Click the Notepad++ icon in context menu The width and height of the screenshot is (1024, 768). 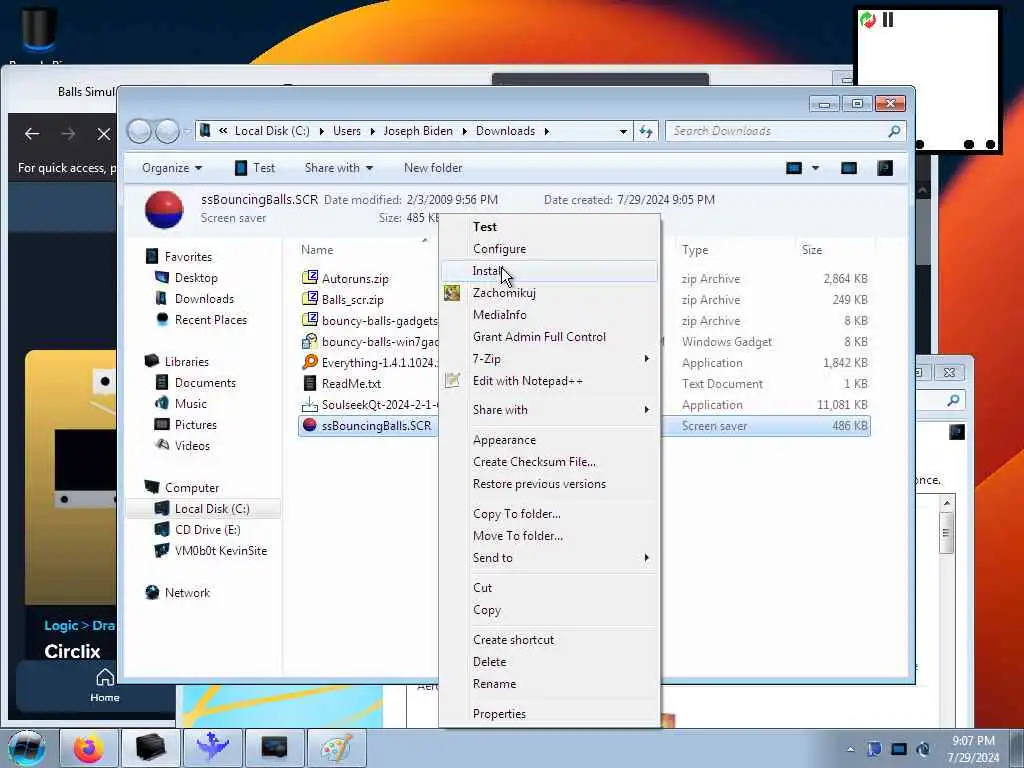coord(453,380)
